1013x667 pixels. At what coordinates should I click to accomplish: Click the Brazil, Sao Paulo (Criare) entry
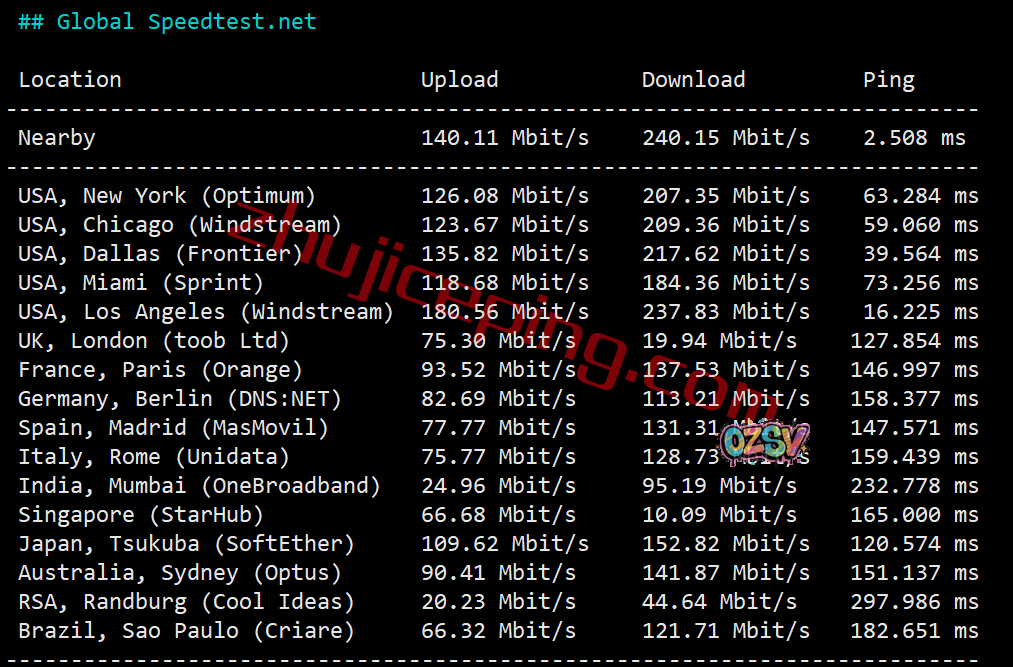click(186, 631)
